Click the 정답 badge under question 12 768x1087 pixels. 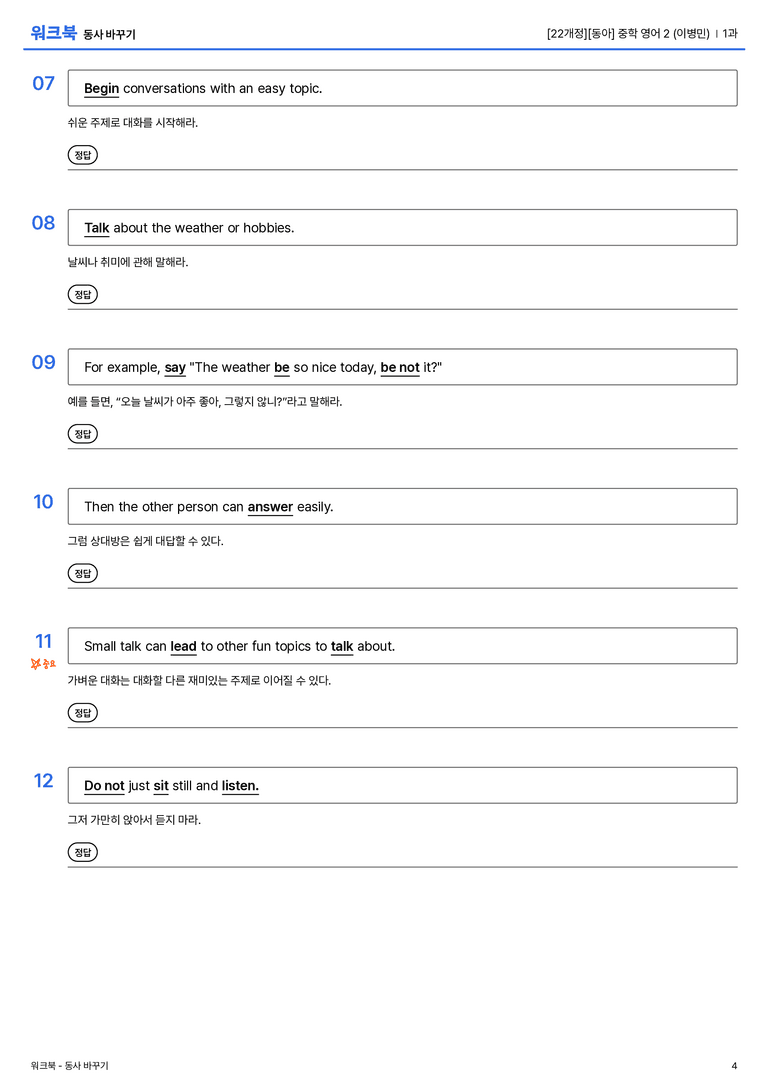(x=82, y=852)
